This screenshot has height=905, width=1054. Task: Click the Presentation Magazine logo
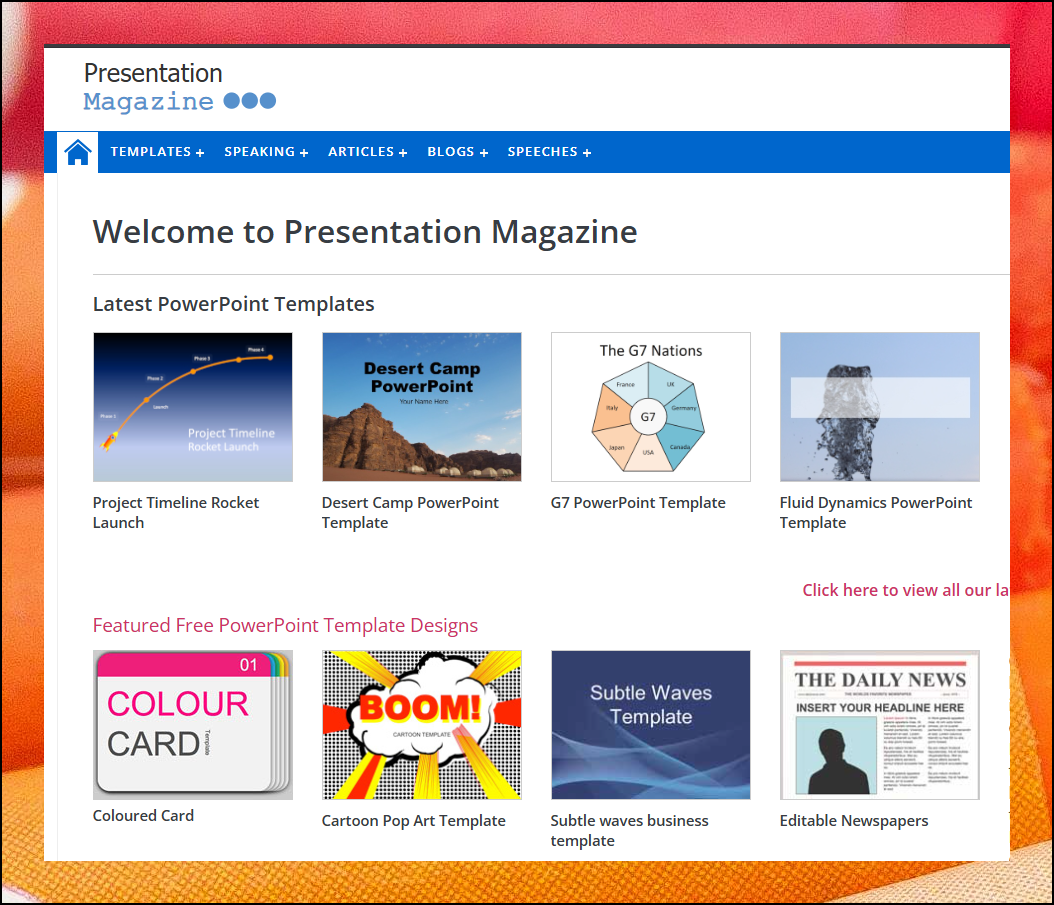(179, 87)
